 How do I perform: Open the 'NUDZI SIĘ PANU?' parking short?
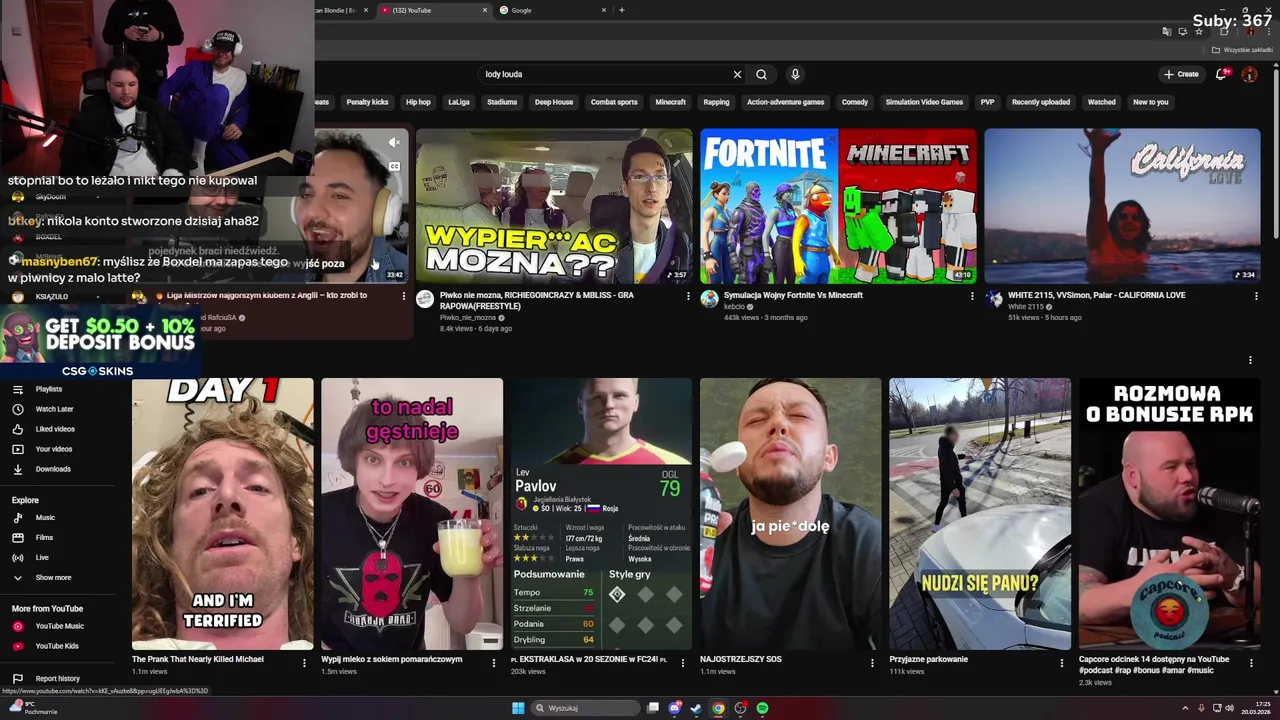tap(980, 514)
